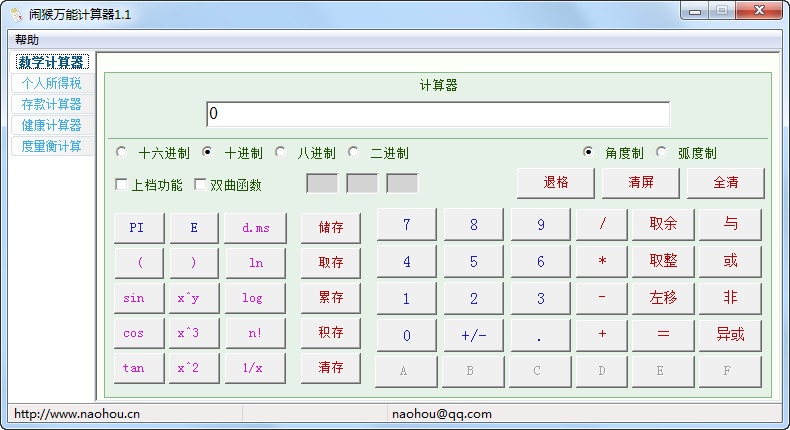Insert left parenthesis

coord(139,263)
